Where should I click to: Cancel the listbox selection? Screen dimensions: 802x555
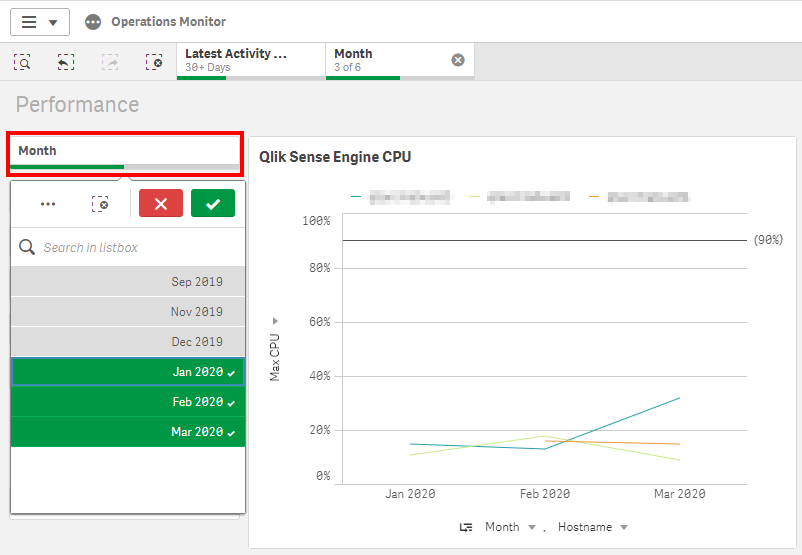click(x=160, y=203)
